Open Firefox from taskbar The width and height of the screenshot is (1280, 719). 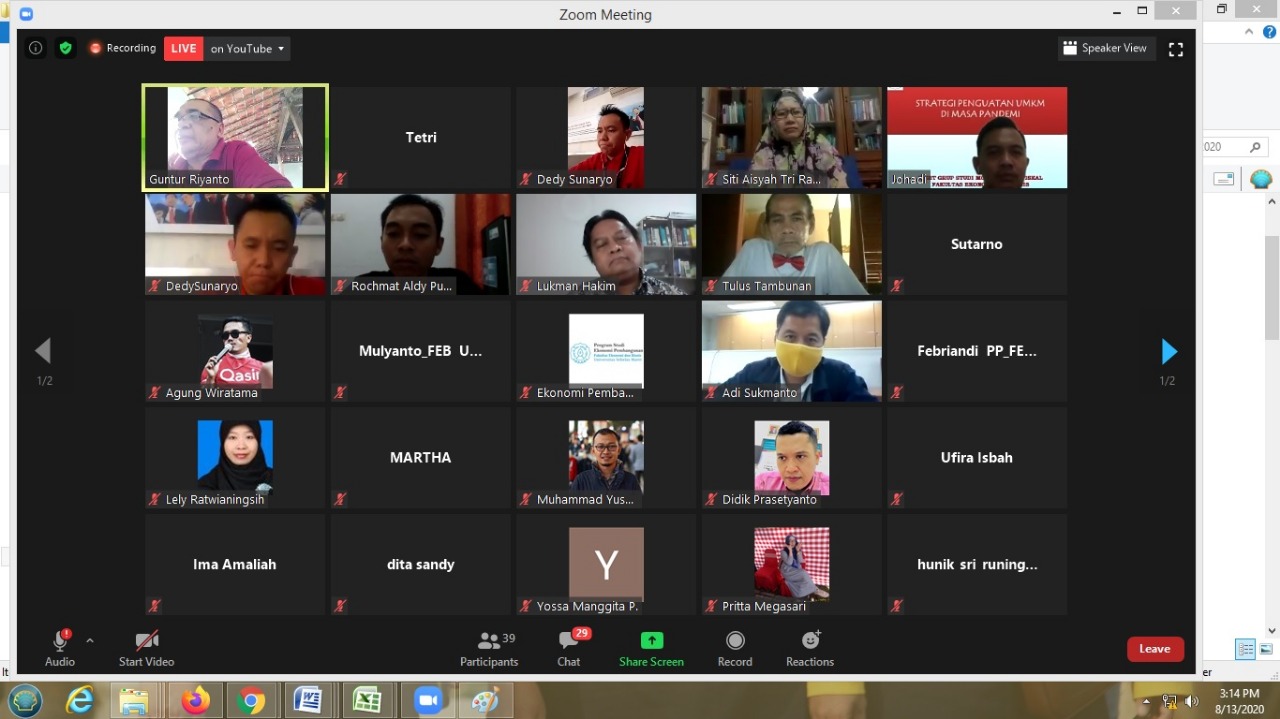(x=195, y=701)
